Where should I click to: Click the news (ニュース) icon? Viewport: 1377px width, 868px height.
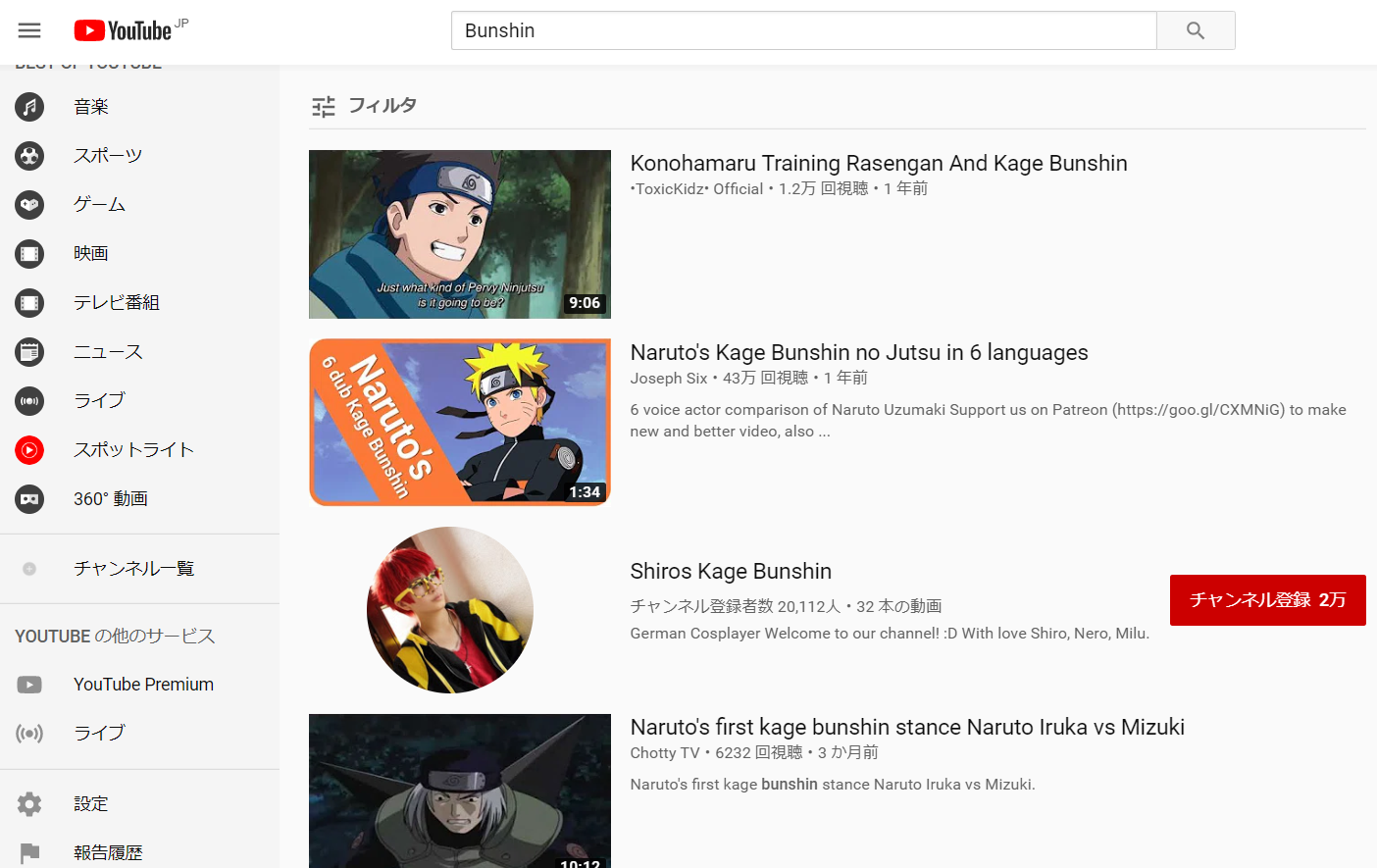[29, 352]
